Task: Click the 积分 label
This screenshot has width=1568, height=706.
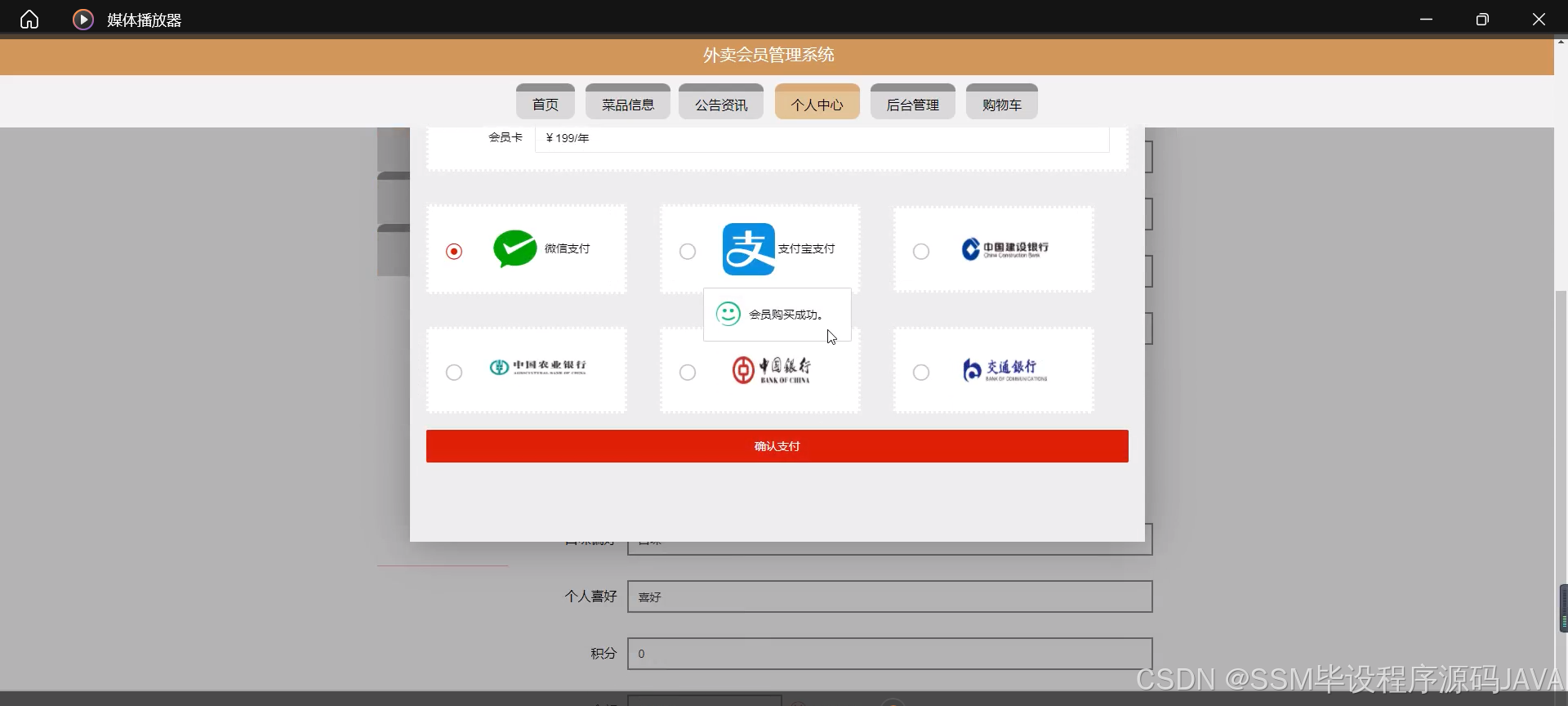Action: coord(604,654)
